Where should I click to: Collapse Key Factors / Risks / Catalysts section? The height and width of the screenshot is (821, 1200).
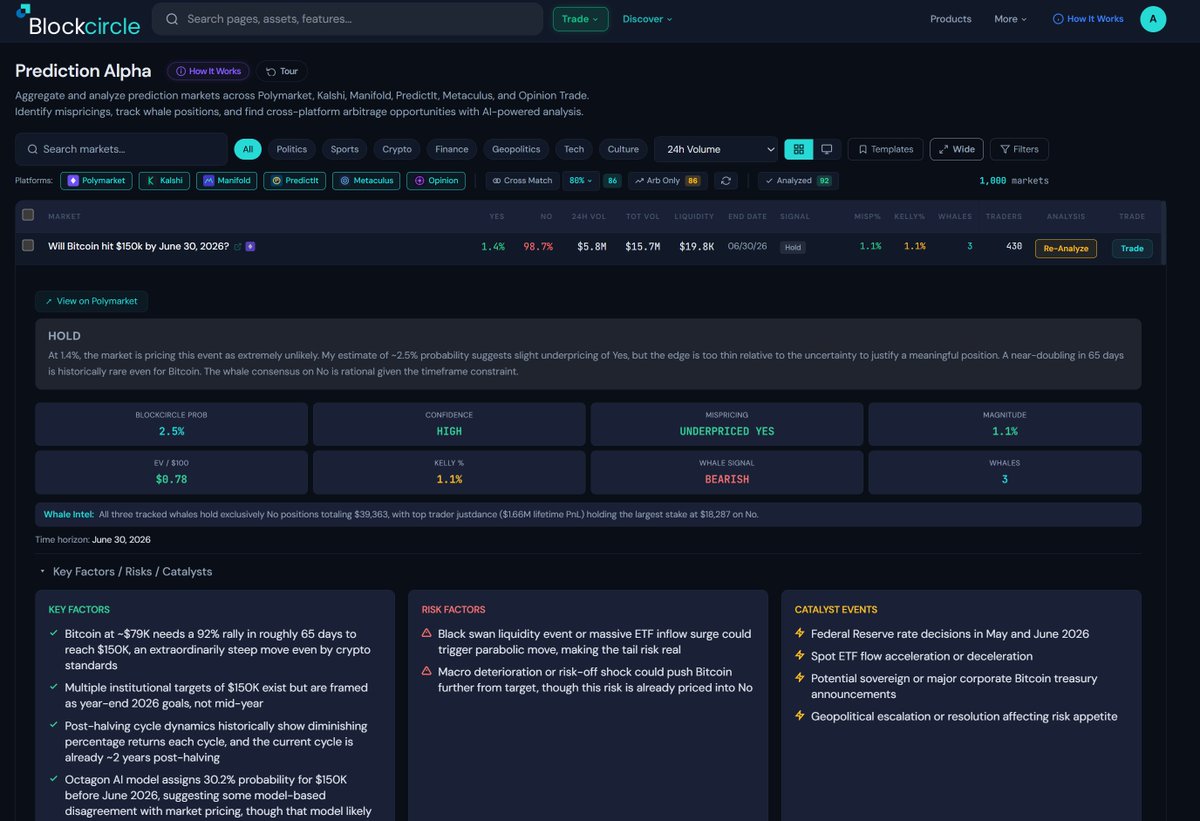coord(125,572)
